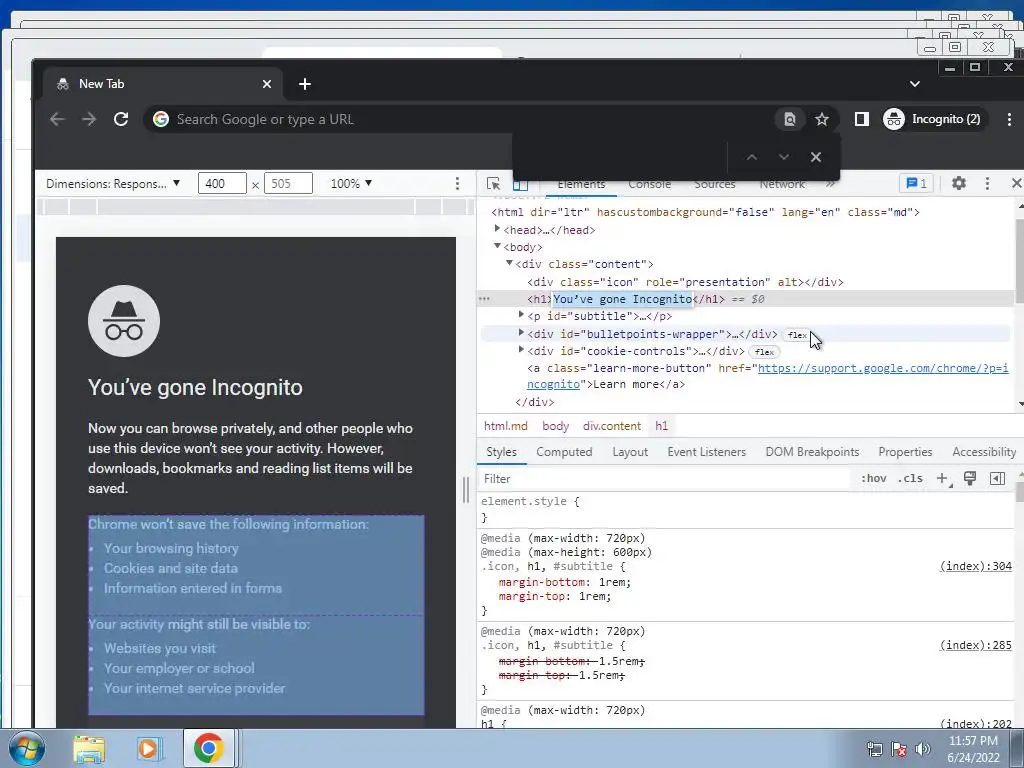
Task: Click the browser forward arrow
Action: 89,119
